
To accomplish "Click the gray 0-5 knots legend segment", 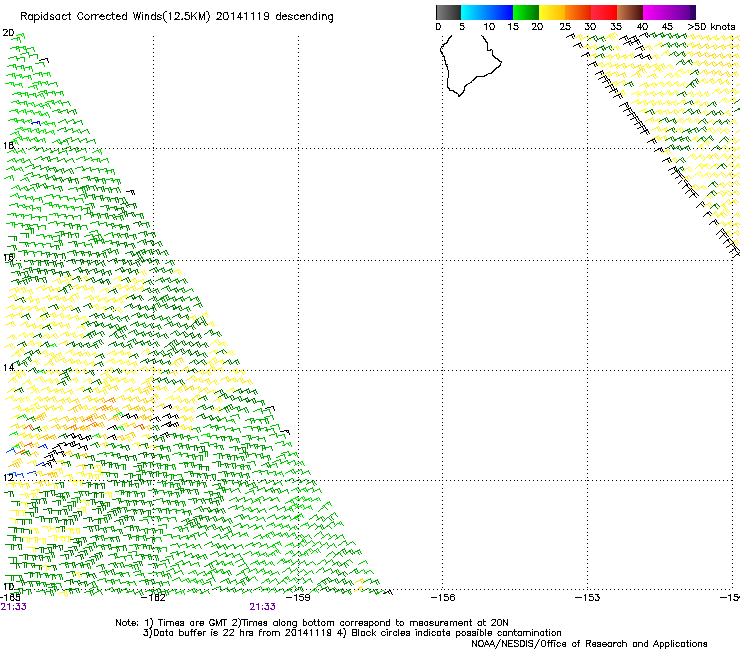I will coord(448,12).
